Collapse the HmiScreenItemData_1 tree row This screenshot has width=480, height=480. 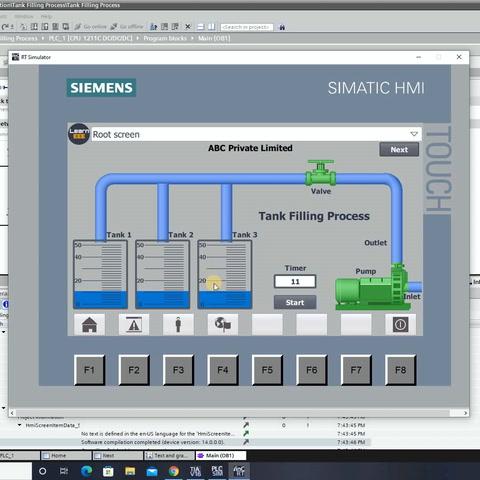tap(19, 425)
